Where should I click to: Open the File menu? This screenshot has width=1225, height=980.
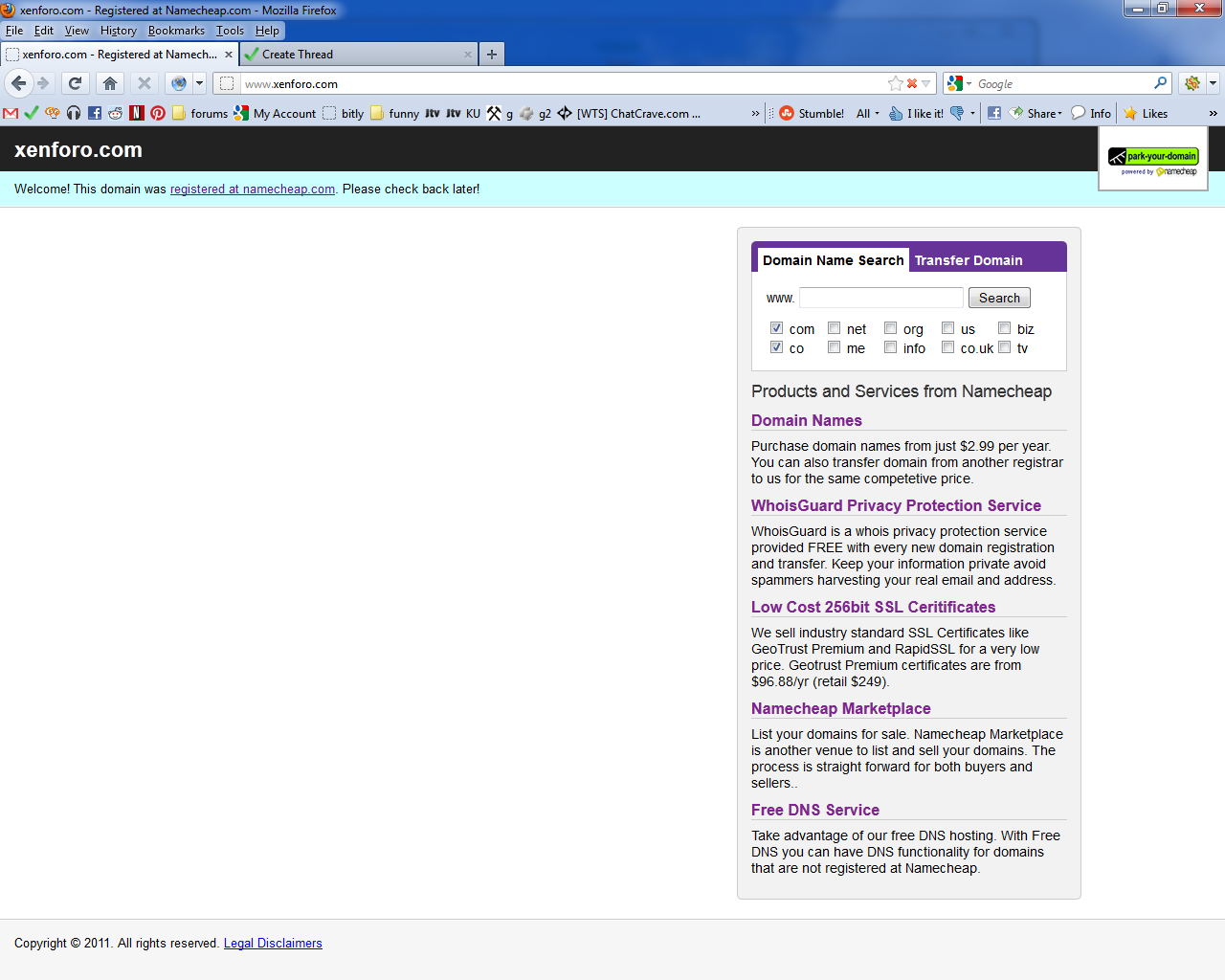tap(14, 31)
